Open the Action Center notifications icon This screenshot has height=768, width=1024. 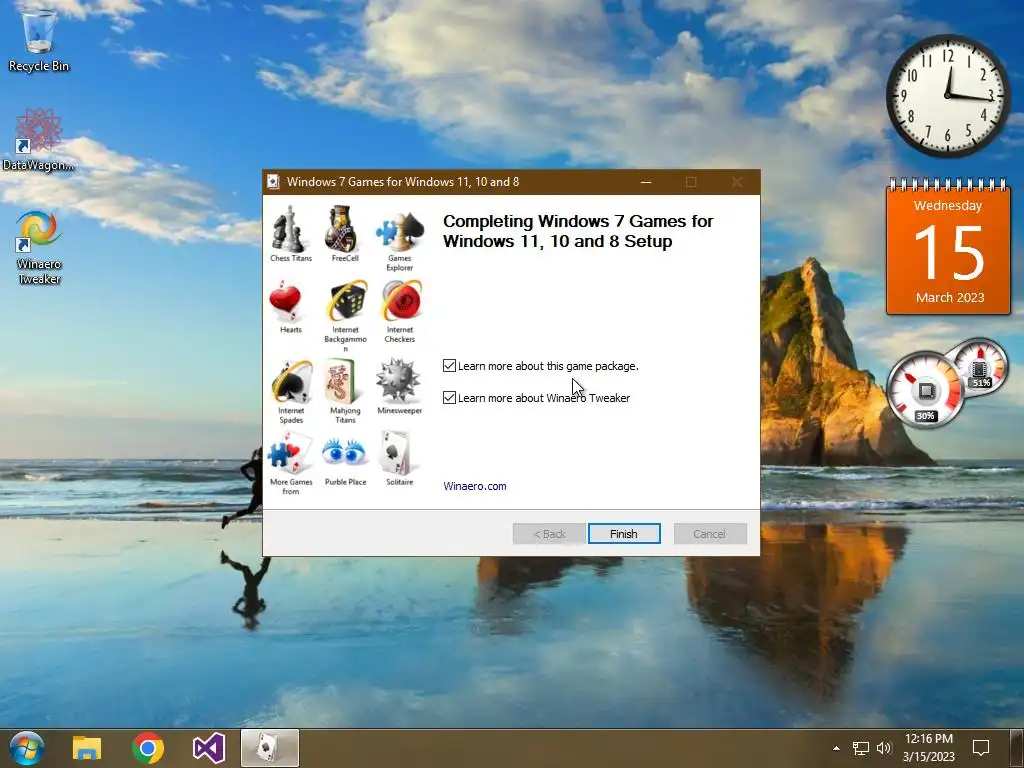[981, 748]
